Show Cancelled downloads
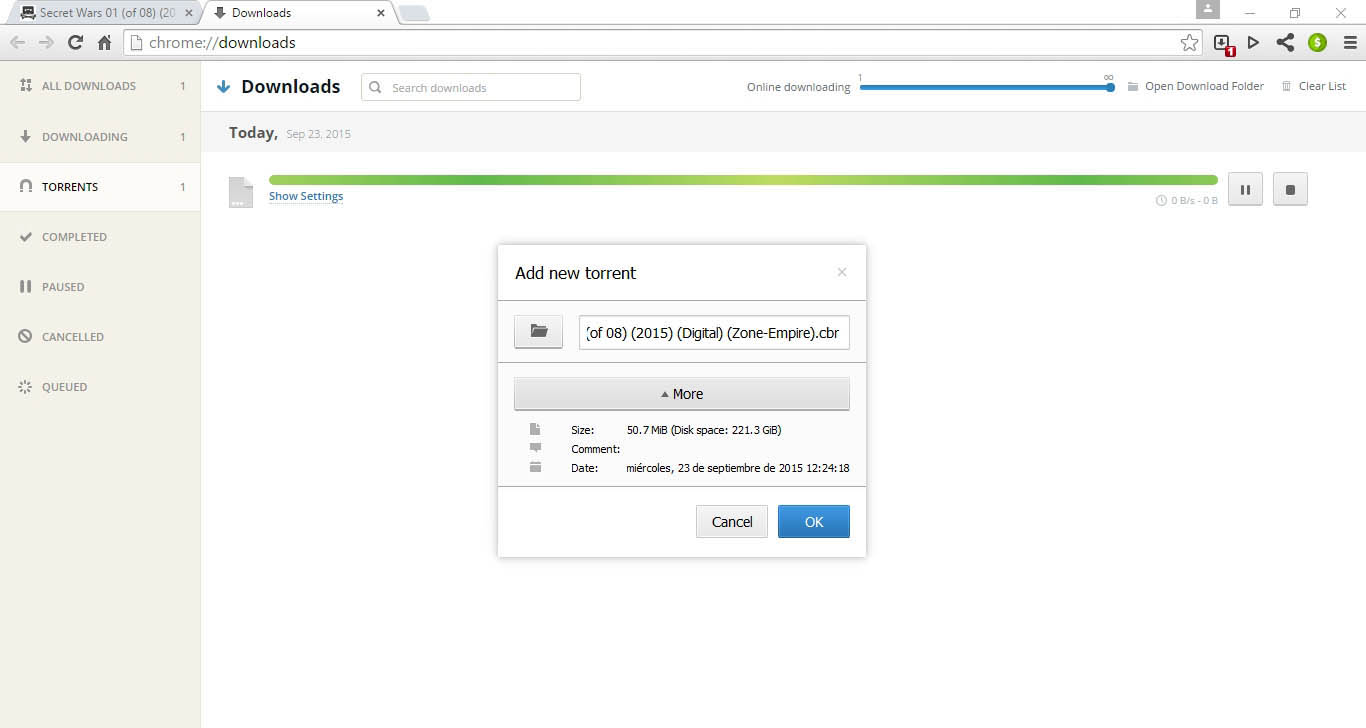 pyautogui.click(x=100, y=336)
